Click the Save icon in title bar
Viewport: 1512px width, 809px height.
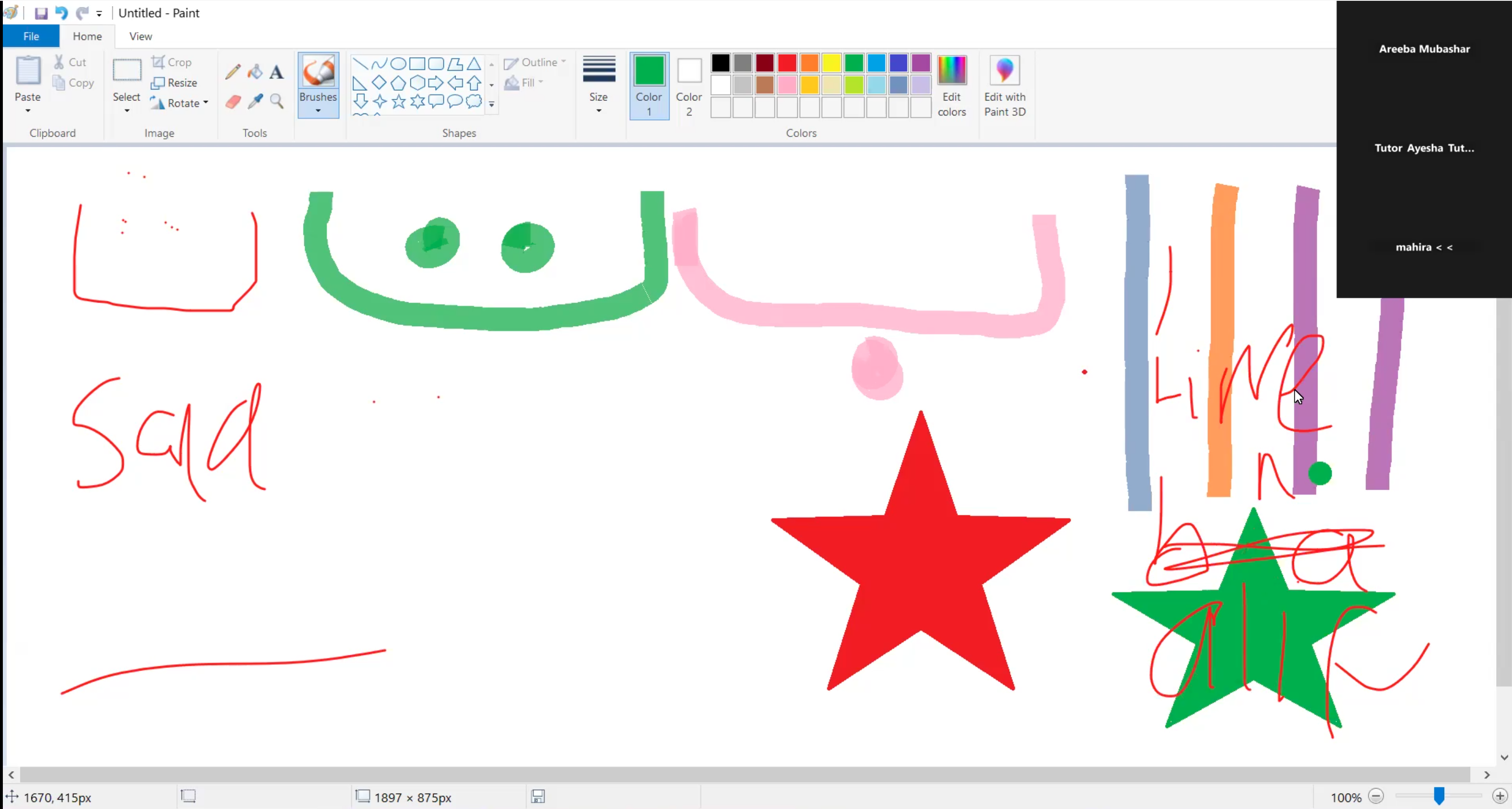pyautogui.click(x=41, y=13)
